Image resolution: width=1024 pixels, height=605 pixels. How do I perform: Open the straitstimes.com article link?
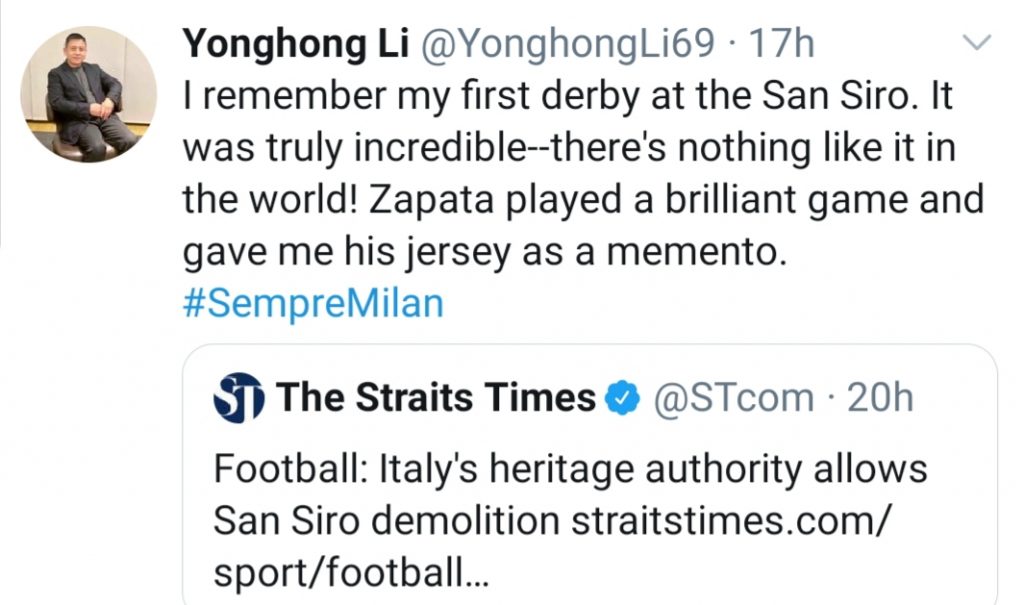(x=729, y=520)
